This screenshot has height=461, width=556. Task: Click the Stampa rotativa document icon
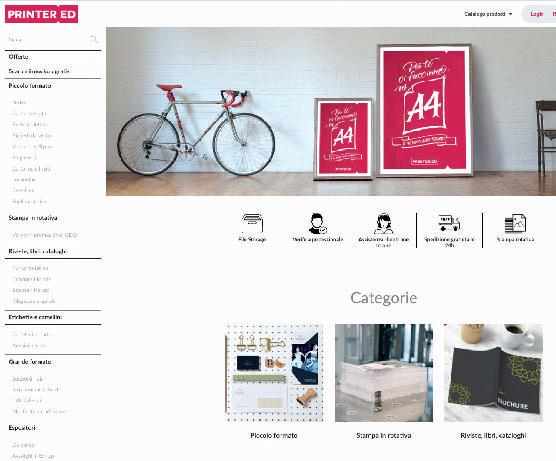click(515, 223)
